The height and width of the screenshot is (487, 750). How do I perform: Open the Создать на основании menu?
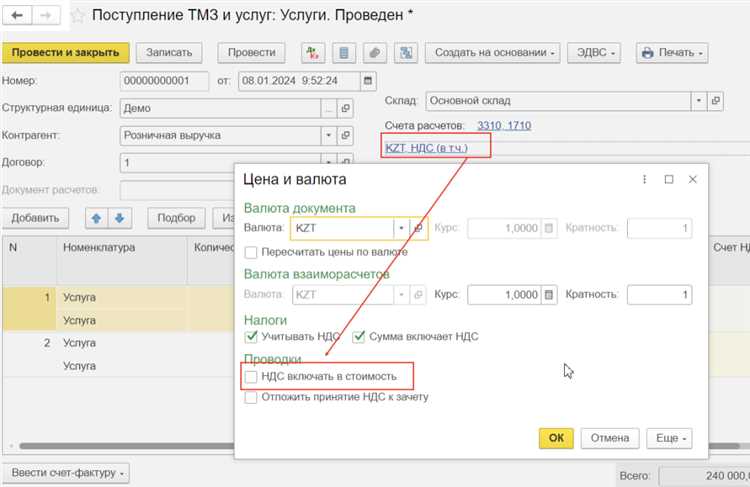tap(492, 53)
